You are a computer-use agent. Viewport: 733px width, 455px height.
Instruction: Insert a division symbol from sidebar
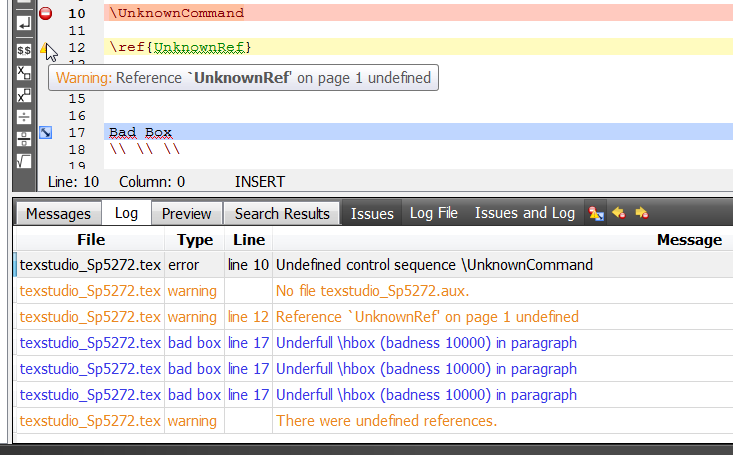pyautogui.click(x=24, y=118)
